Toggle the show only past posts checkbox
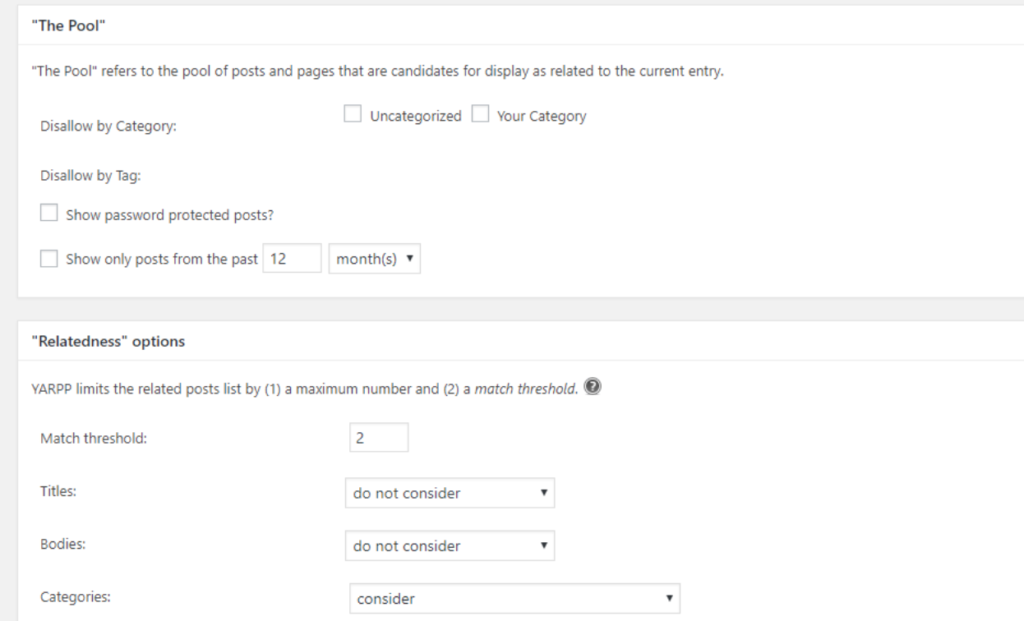Image resolution: width=1024 pixels, height=621 pixels. [49, 259]
